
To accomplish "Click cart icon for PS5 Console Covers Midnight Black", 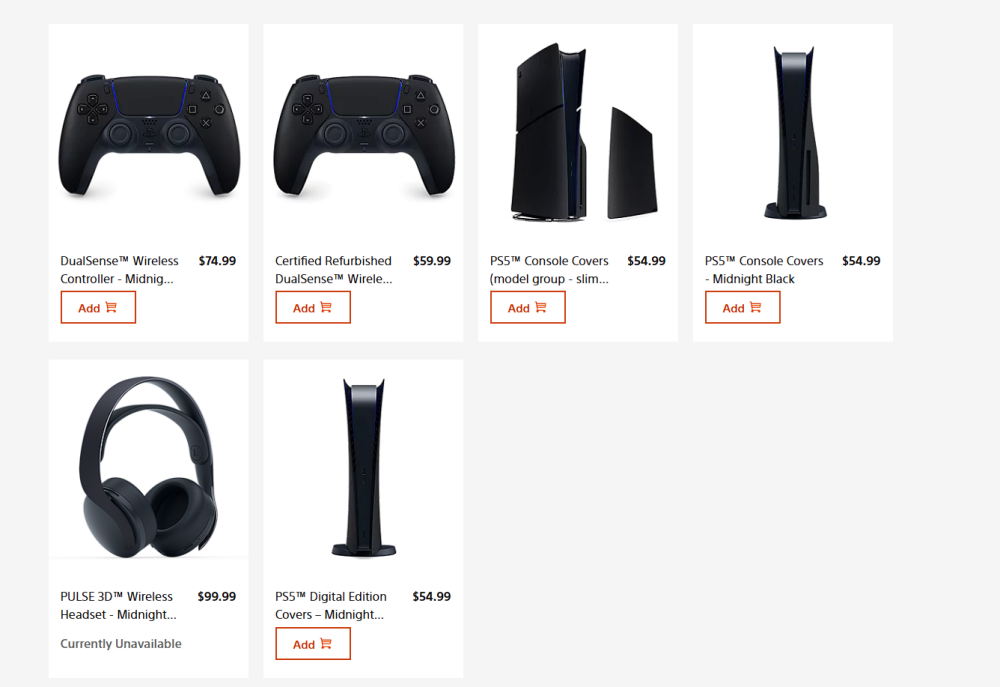I will (x=756, y=307).
